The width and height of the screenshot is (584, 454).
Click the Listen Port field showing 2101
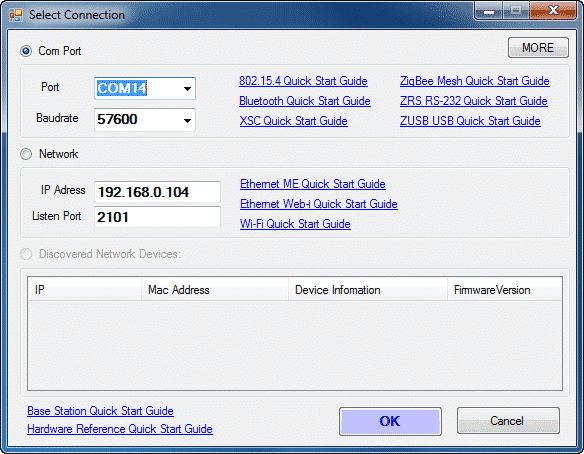158,217
